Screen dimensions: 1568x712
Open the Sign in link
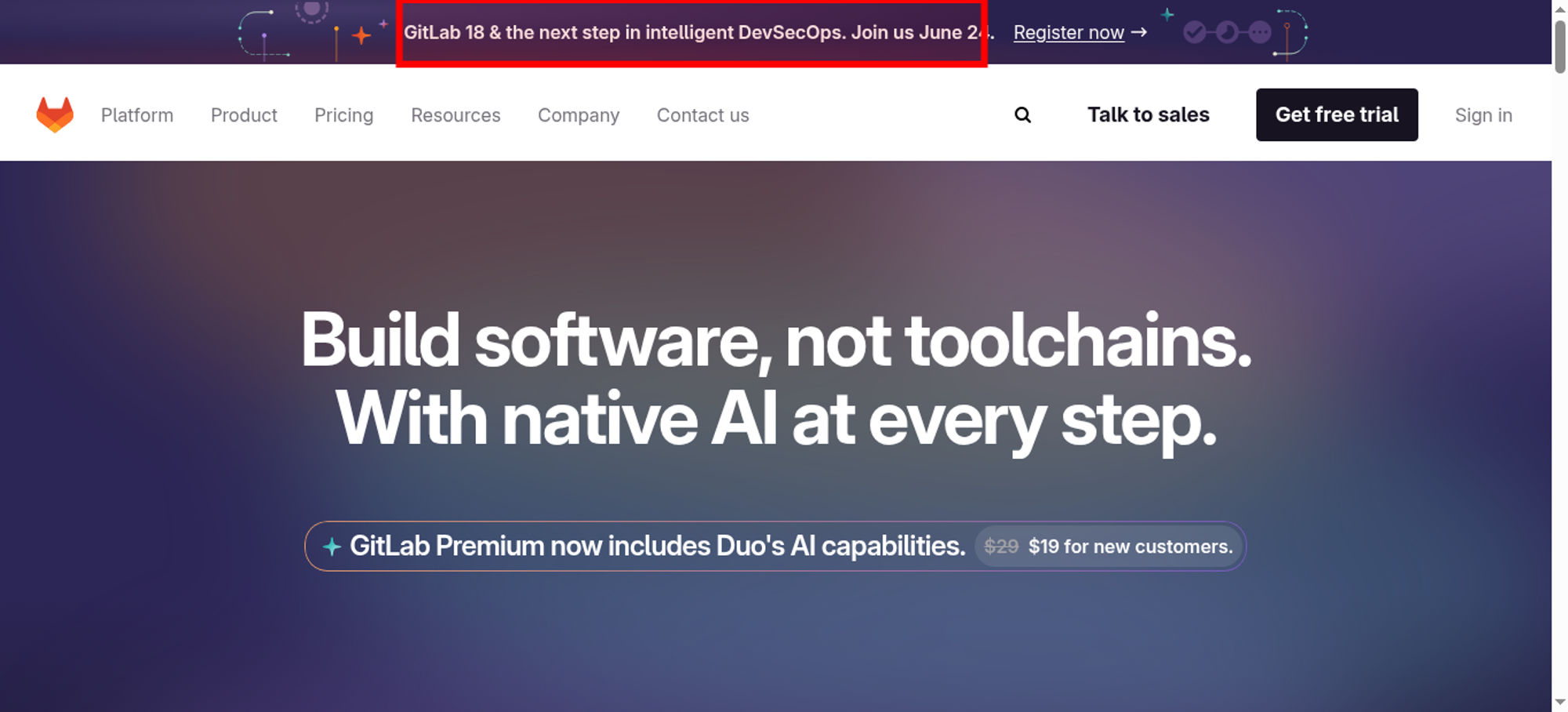coord(1483,114)
